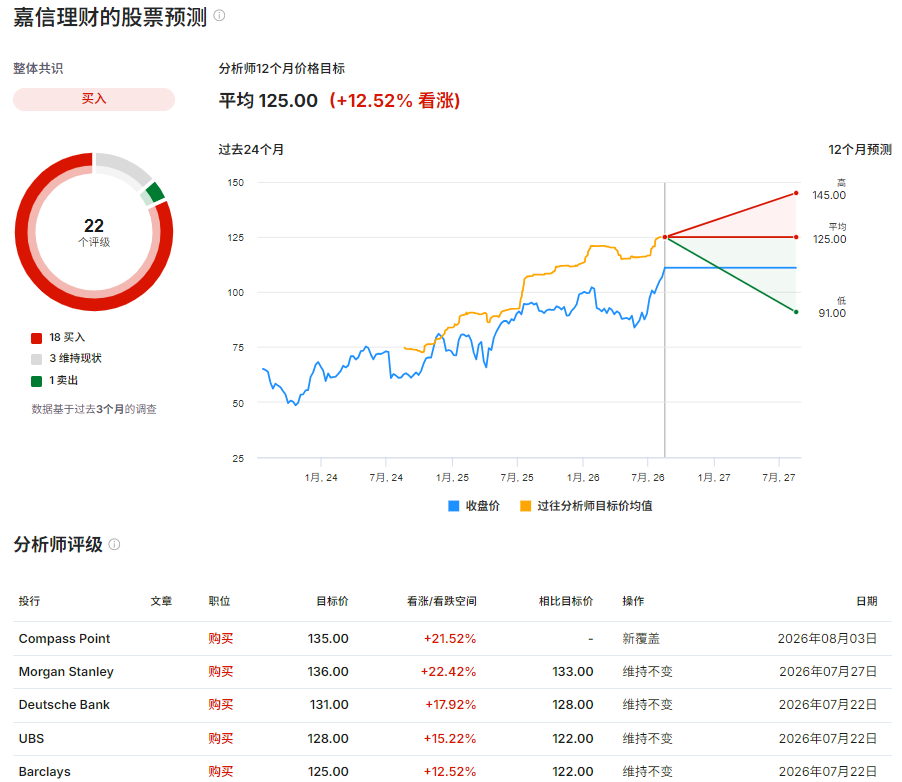This screenshot has width=902, height=782.
Task: Sort table by 目标价 column header
Action: (332, 601)
